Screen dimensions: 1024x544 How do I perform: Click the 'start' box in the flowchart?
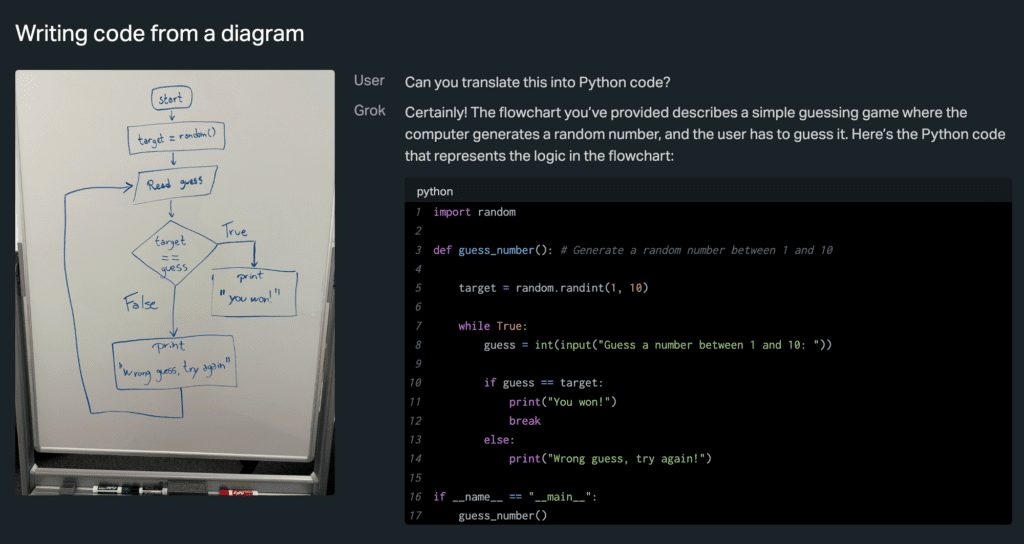tap(171, 98)
